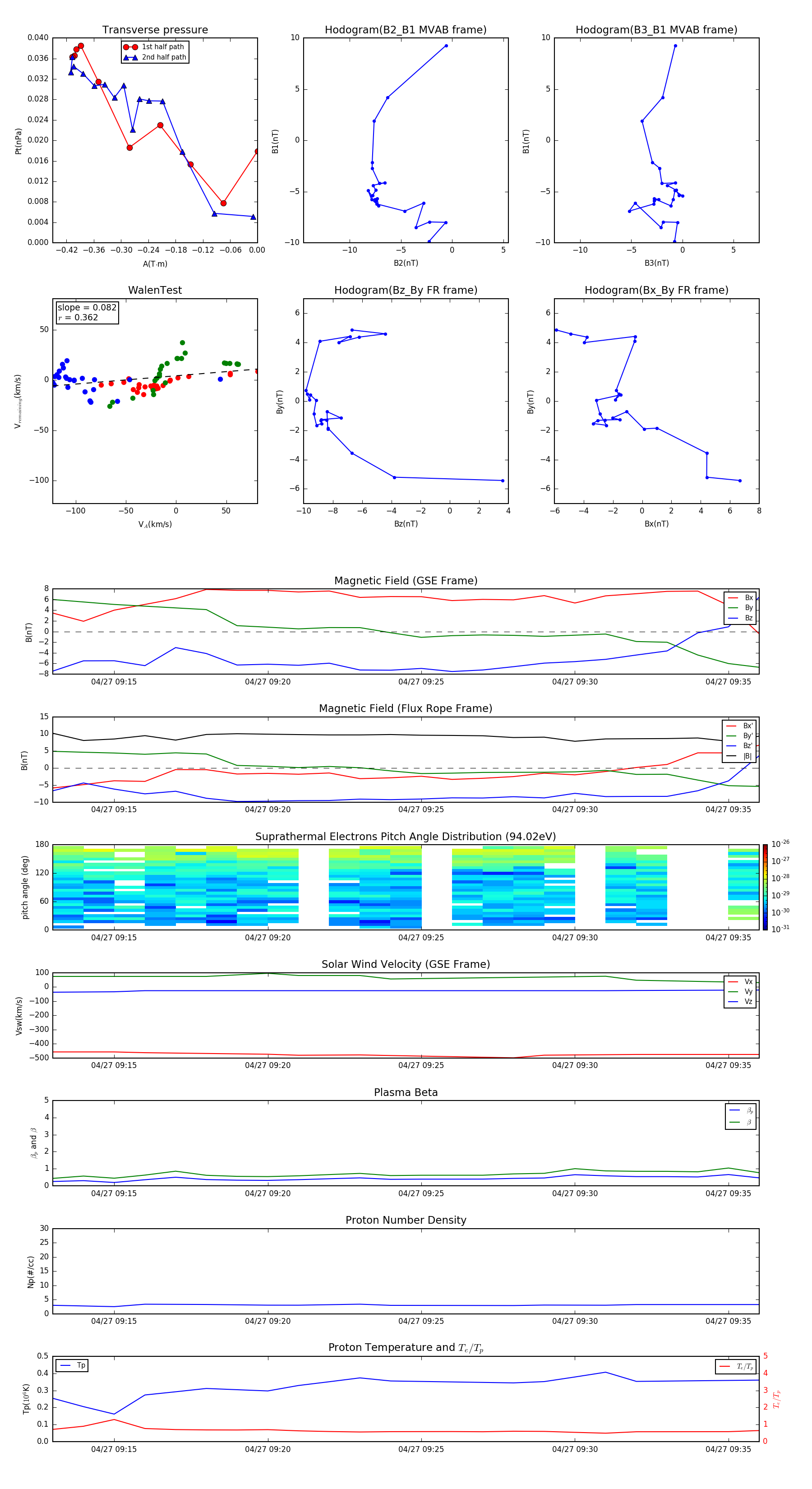812x1489 pixels.
Task: Click the 'Pt(nPa)' y-axis label
Action: [18, 141]
